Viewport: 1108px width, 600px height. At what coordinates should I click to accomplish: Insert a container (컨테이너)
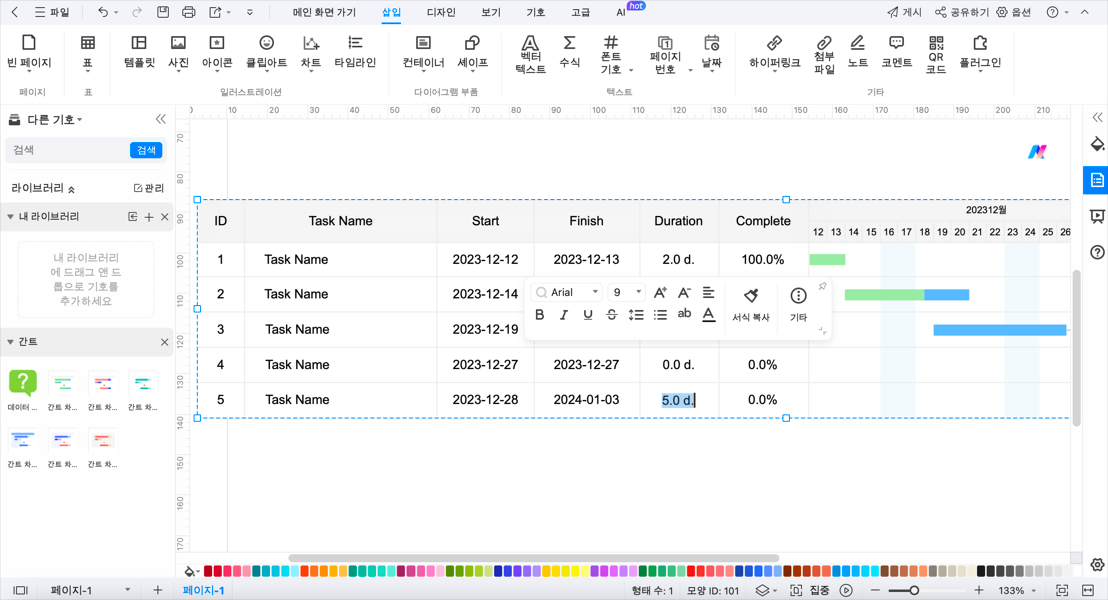click(x=423, y=52)
